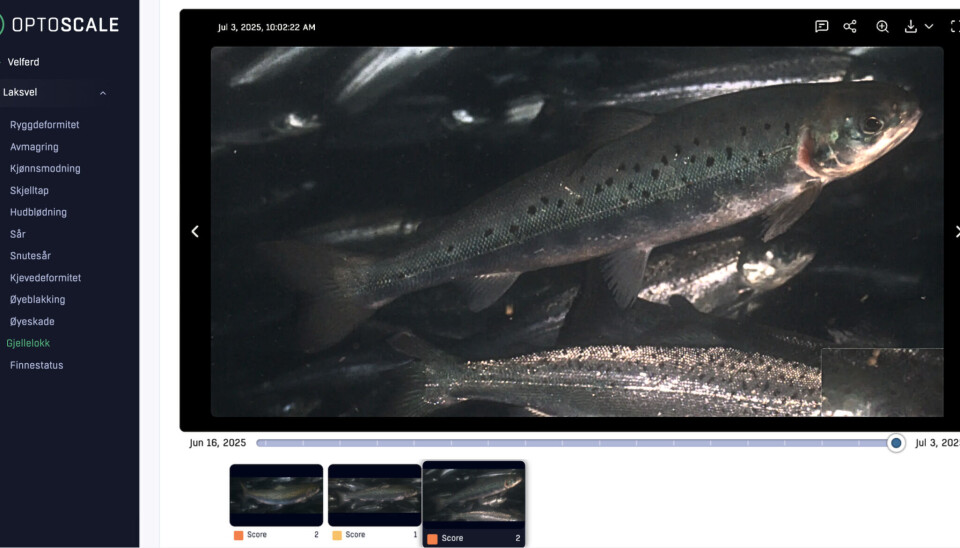960x548 pixels.
Task: Click the zoom-in magnifier icon
Action: click(882, 27)
